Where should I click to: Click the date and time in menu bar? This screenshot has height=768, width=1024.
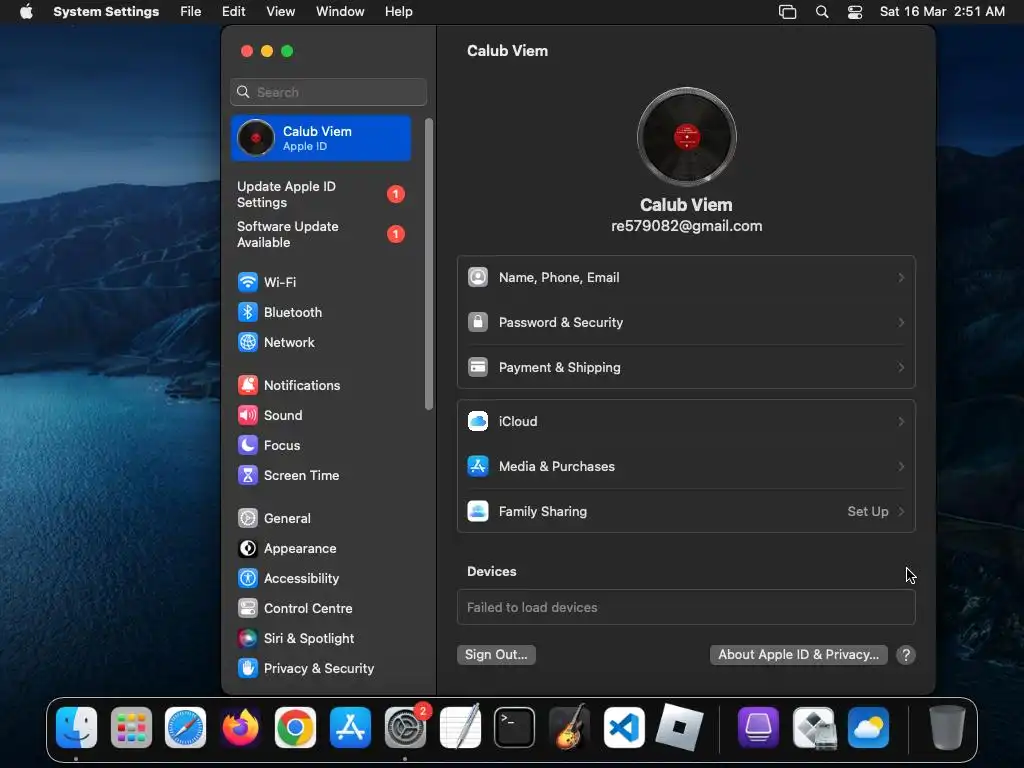(942, 12)
